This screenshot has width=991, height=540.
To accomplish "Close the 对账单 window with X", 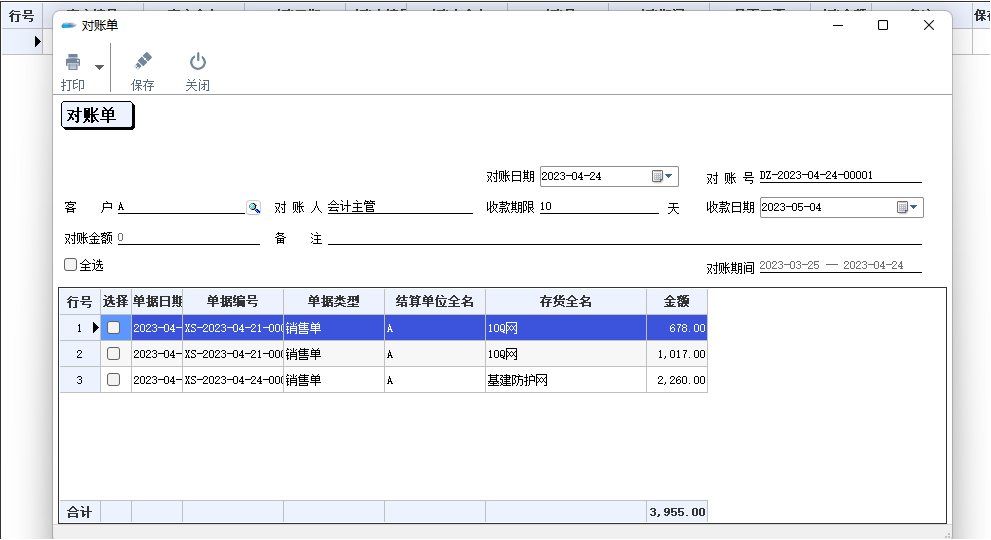I will click(928, 25).
